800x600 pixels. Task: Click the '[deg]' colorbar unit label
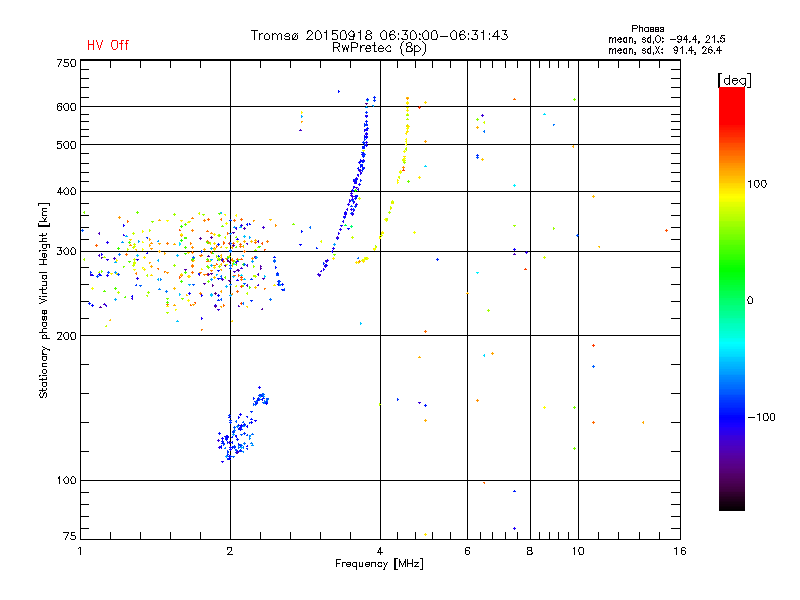(734, 80)
